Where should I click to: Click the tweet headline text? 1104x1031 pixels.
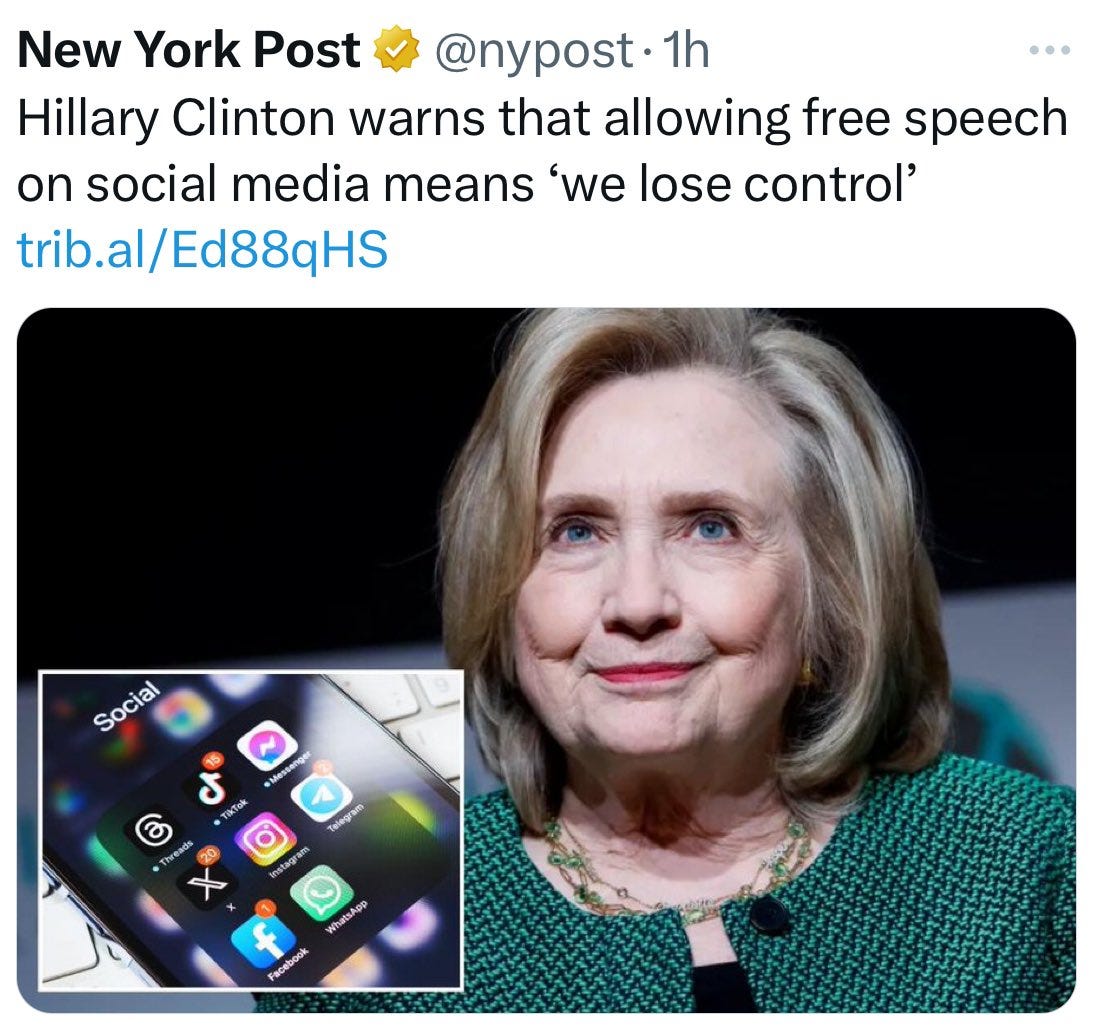pos(542,151)
